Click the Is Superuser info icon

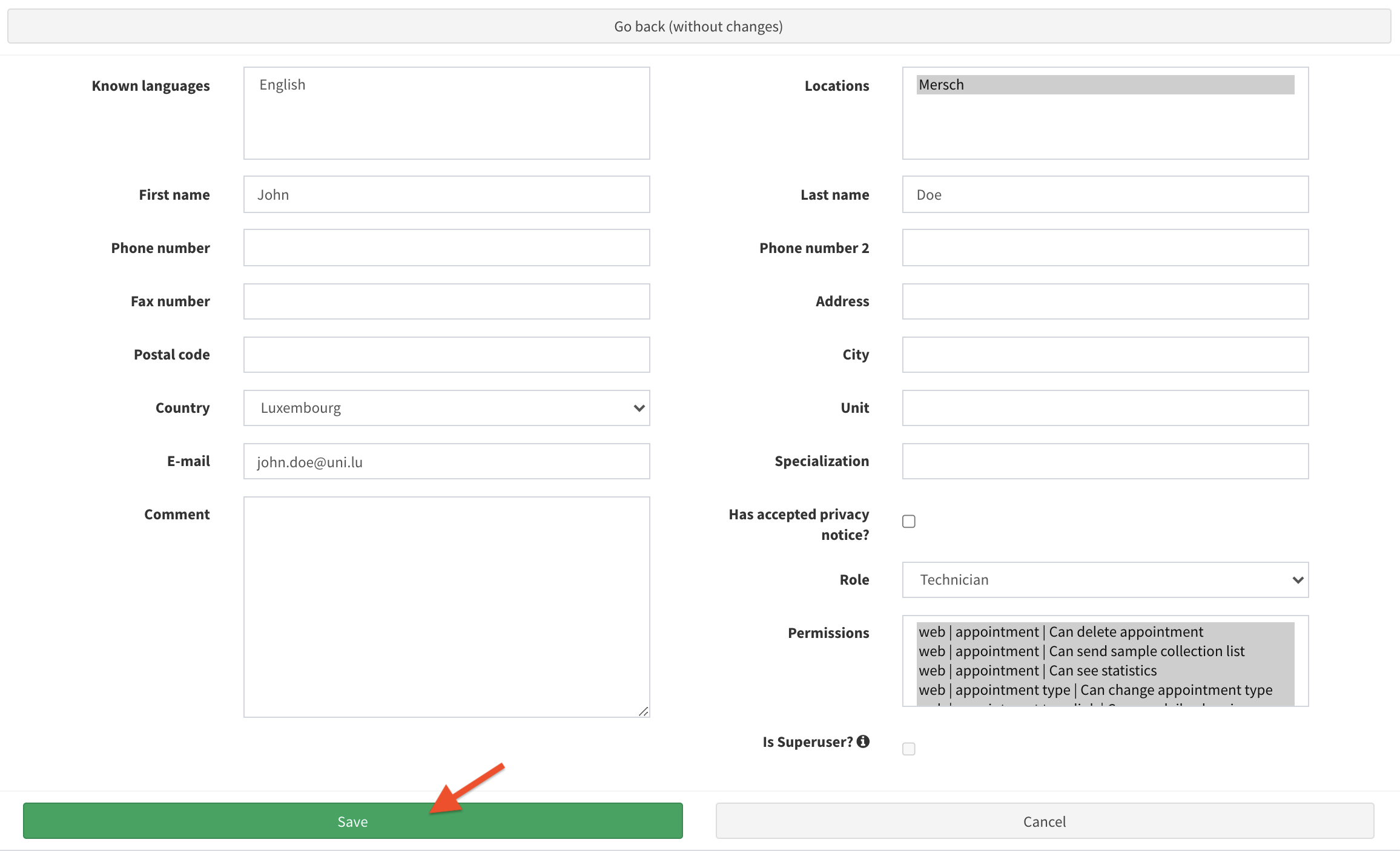[x=863, y=741]
